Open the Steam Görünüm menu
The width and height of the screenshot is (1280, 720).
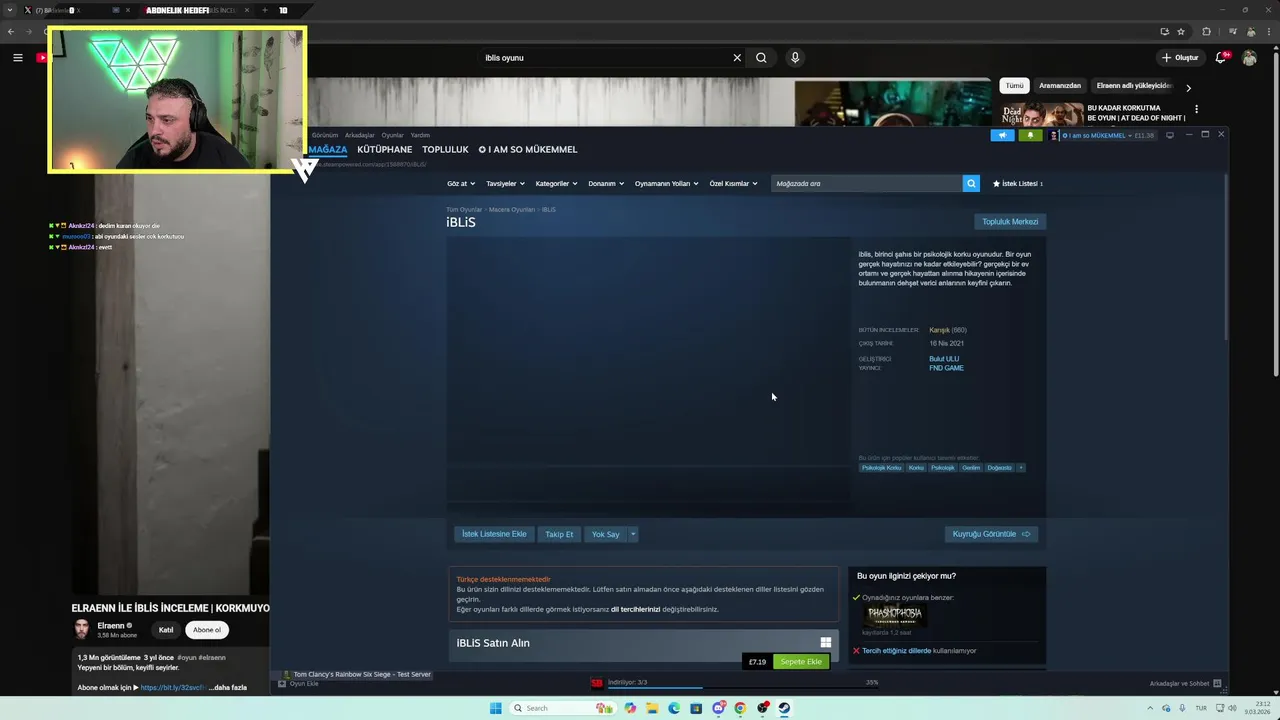click(325, 135)
